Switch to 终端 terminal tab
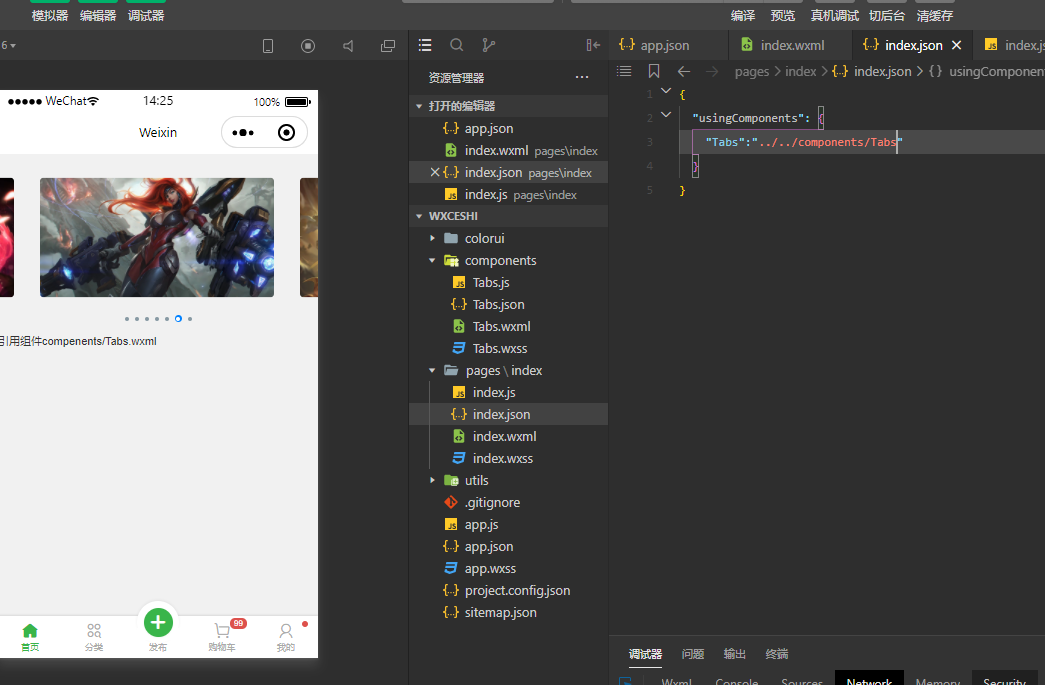The image size is (1045, 685). click(x=776, y=654)
